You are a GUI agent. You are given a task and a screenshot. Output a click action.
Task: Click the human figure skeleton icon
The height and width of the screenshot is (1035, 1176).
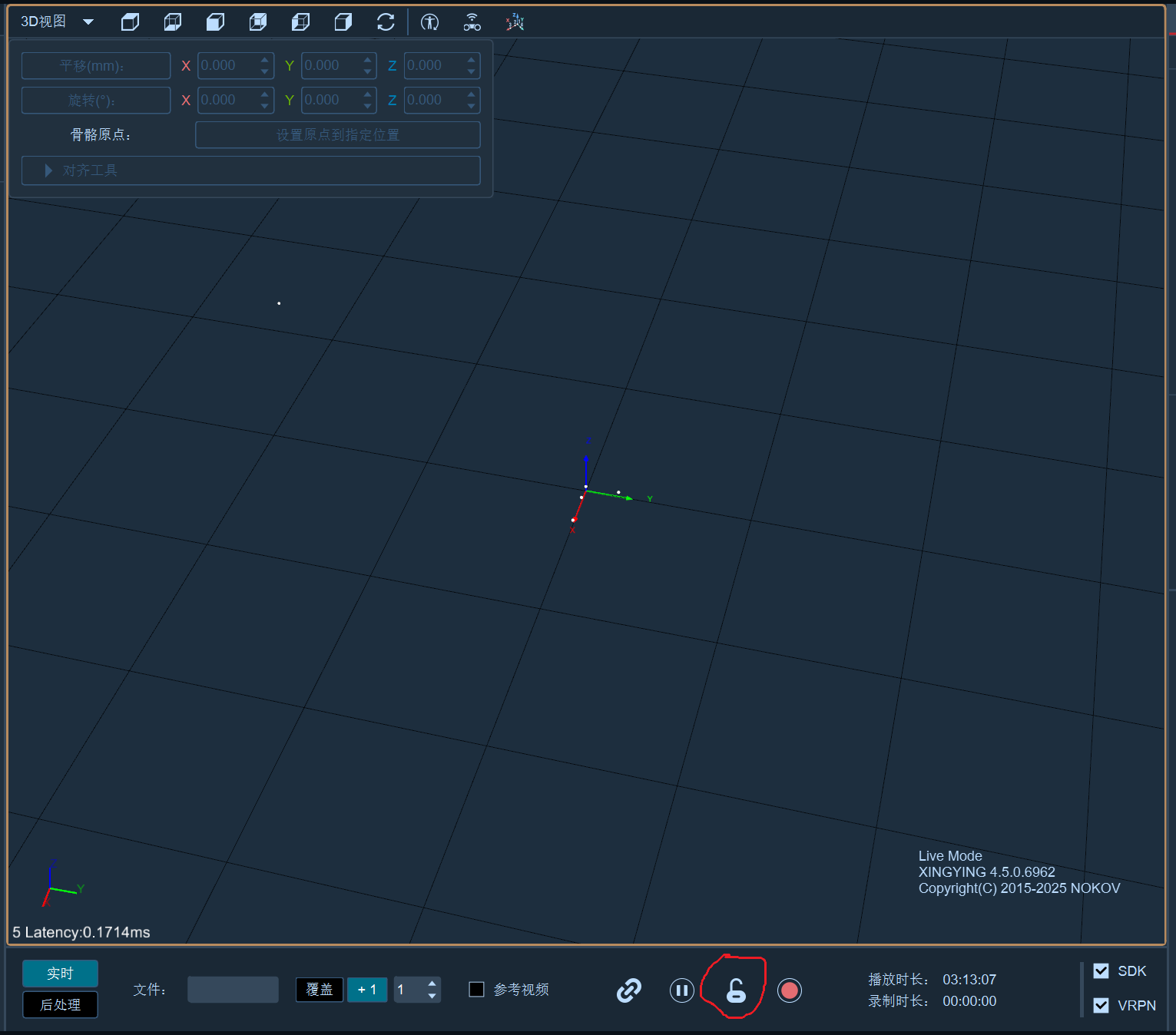click(x=430, y=22)
